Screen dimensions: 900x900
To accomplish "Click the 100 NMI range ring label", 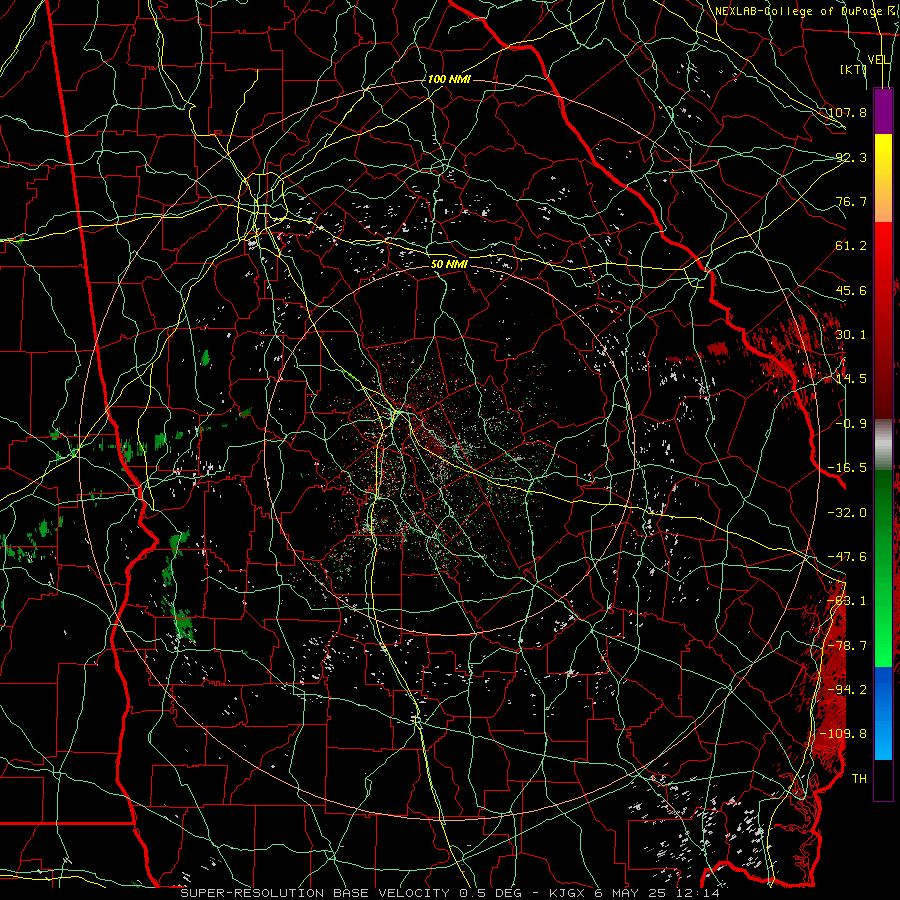I will tap(449, 79).
